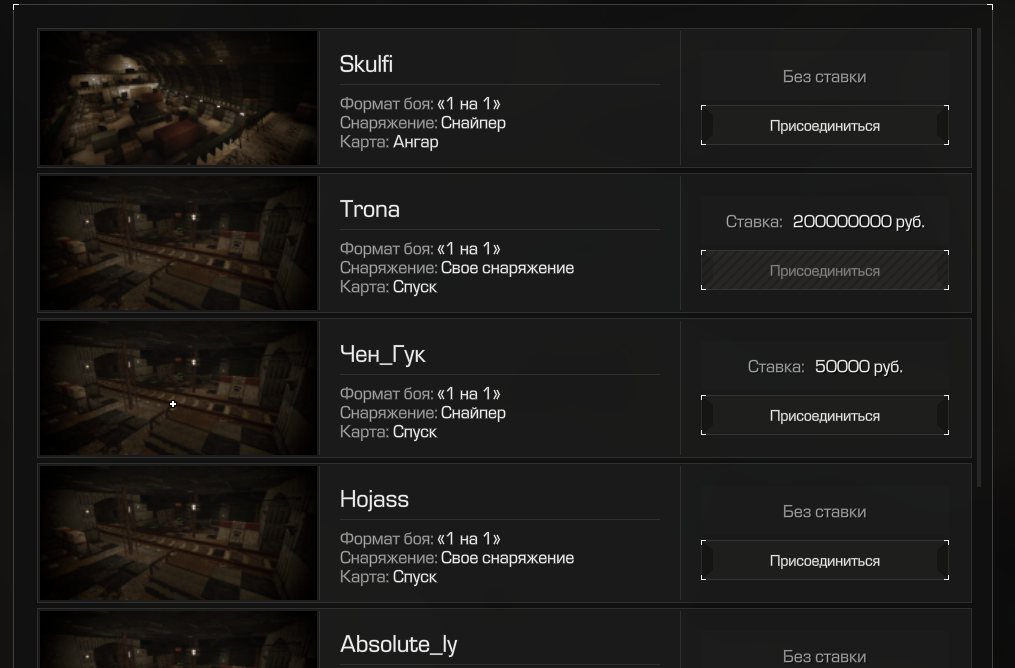This screenshot has width=1015, height=668.
Task: Select the Absolute_ly lobby heading
Action: coord(399,644)
